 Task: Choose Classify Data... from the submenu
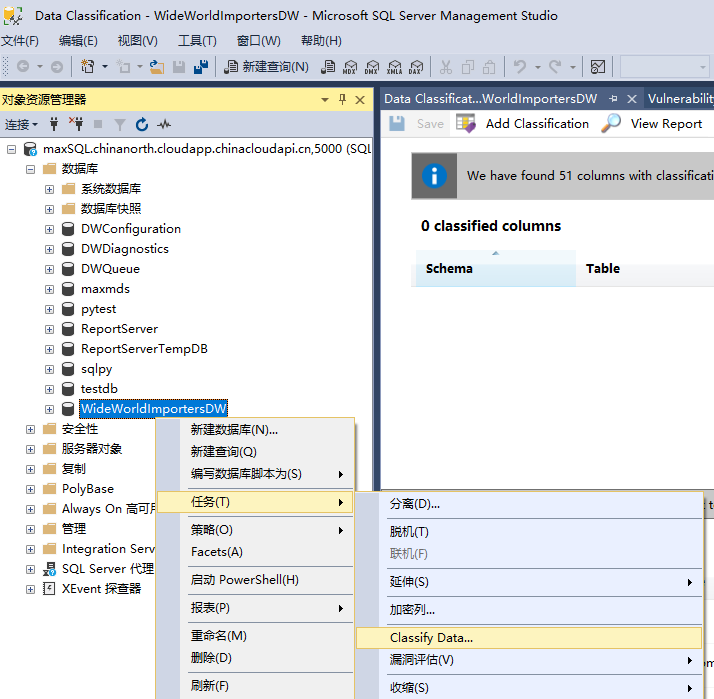529,638
